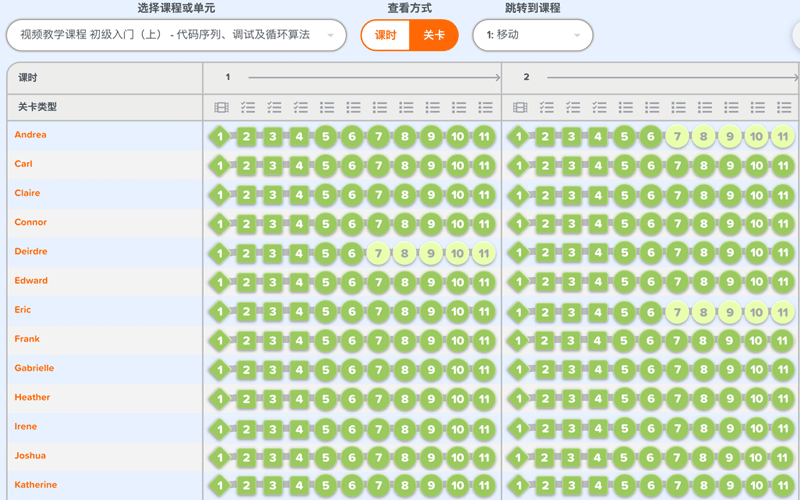The image size is (800, 500).
Task: Open Frank's lesson 2 level 1 diamond
Action: click(519, 342)
